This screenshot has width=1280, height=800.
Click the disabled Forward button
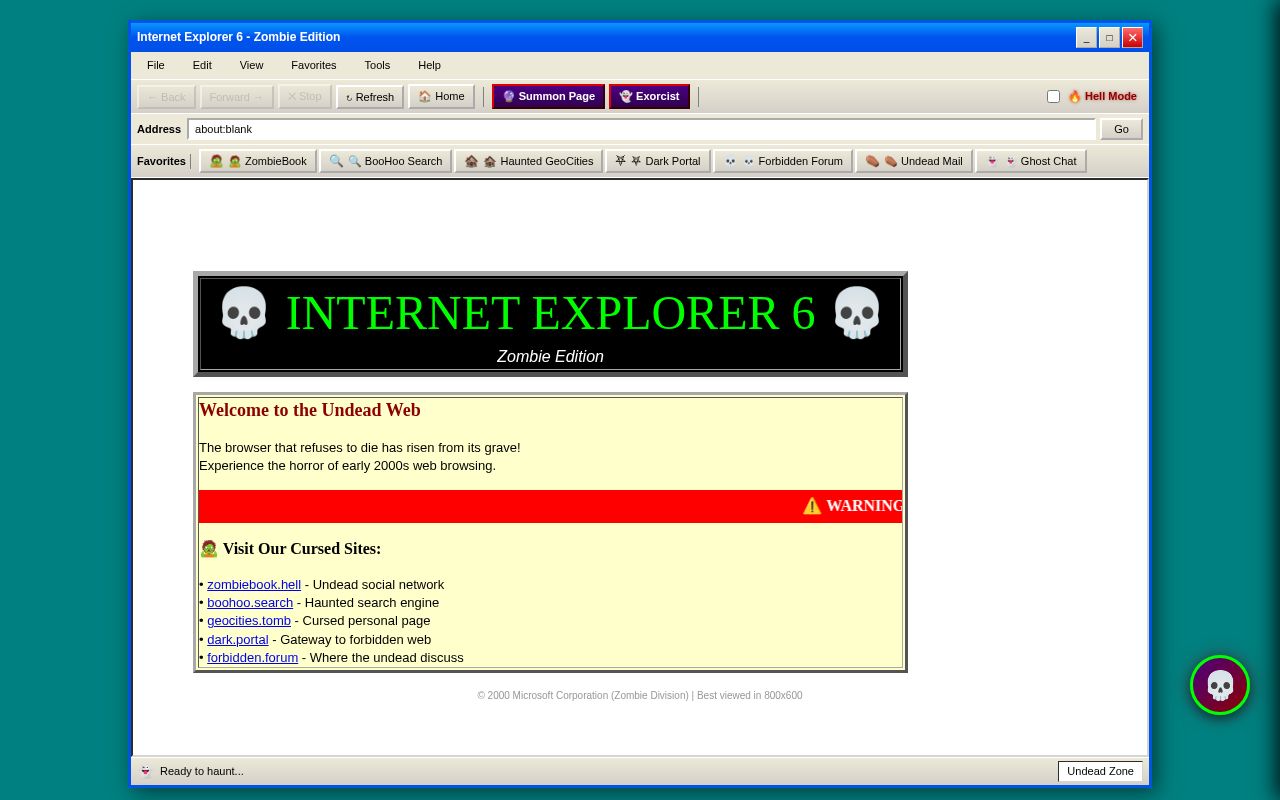coord(237,97)
